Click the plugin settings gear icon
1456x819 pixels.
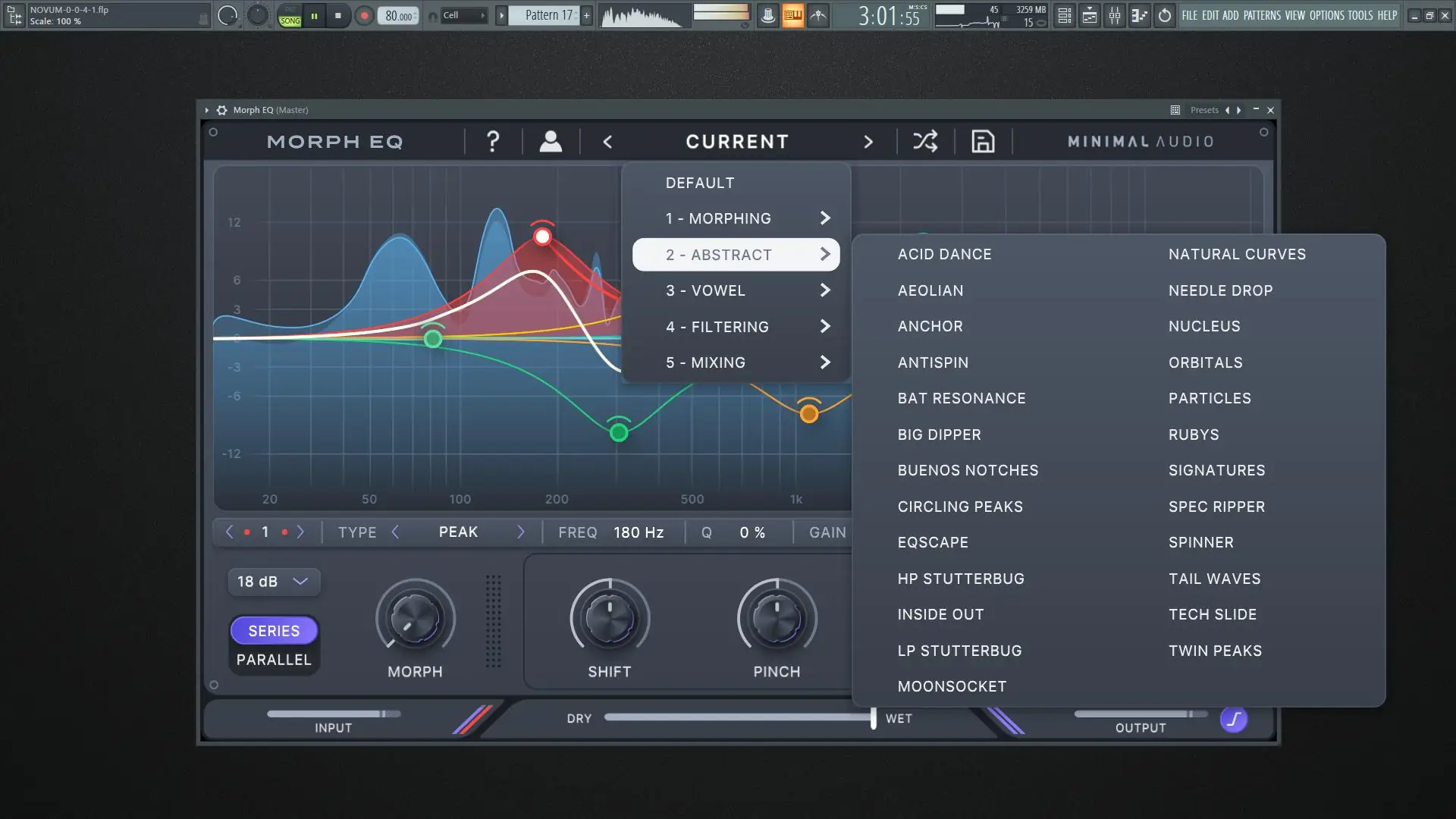(221, 110)
